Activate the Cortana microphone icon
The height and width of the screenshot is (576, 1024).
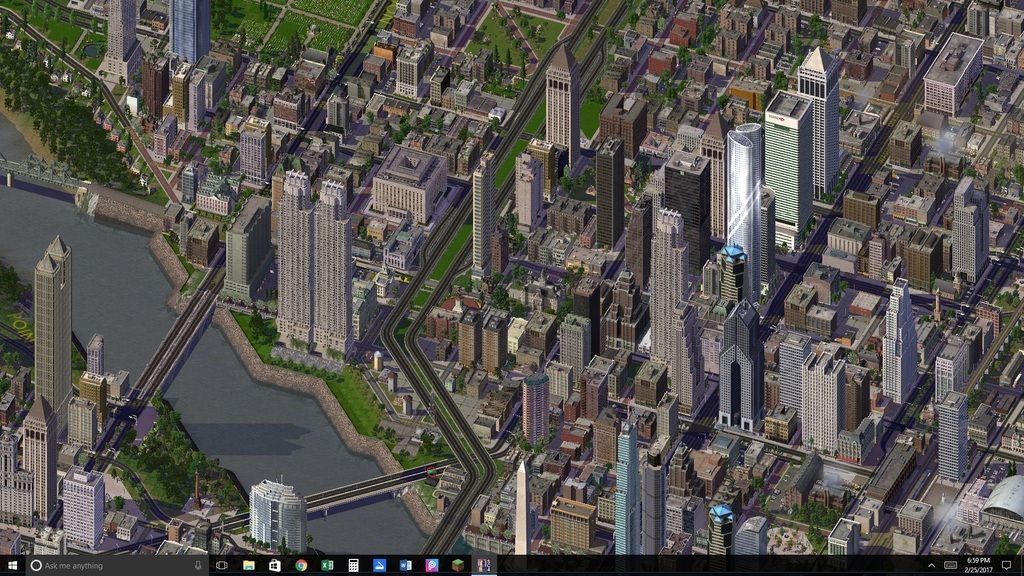(198, 566)
